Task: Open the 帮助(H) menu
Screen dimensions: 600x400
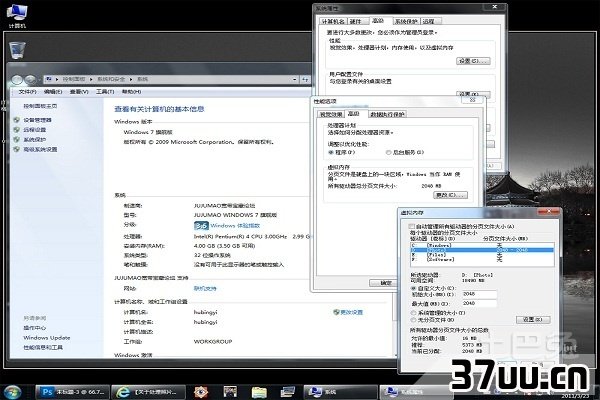Action: (131, 92)
